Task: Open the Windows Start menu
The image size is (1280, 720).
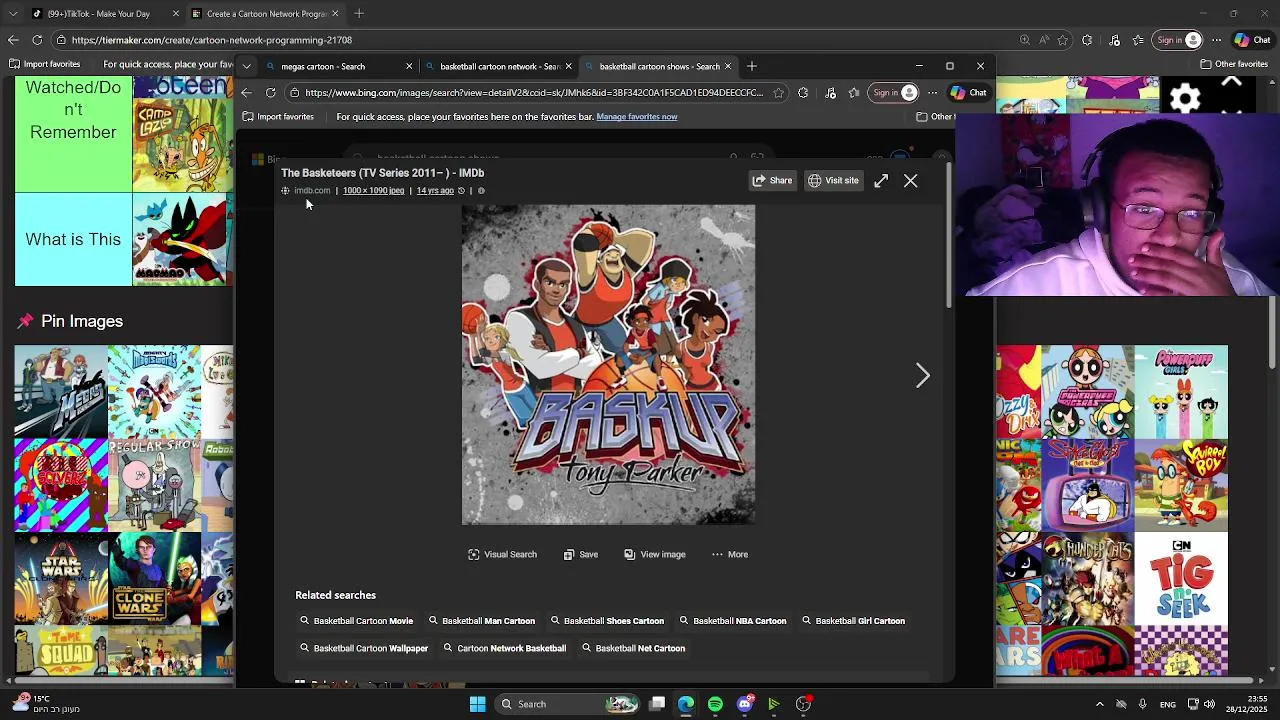Action: (477, 704)
